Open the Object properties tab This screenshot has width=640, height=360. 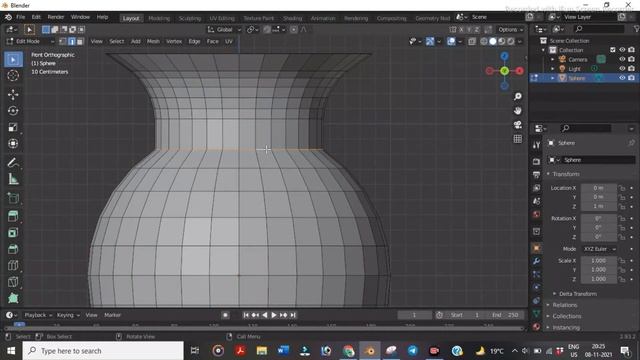click(x=536, y=248)
